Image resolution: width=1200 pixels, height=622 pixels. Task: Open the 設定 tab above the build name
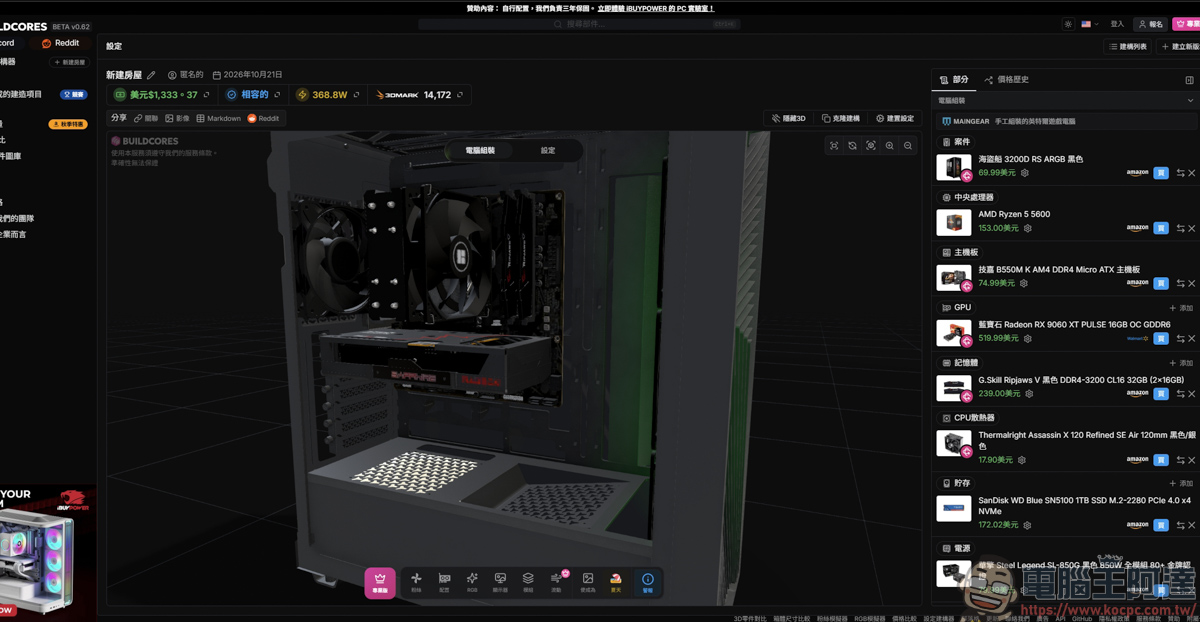(114, 46)
